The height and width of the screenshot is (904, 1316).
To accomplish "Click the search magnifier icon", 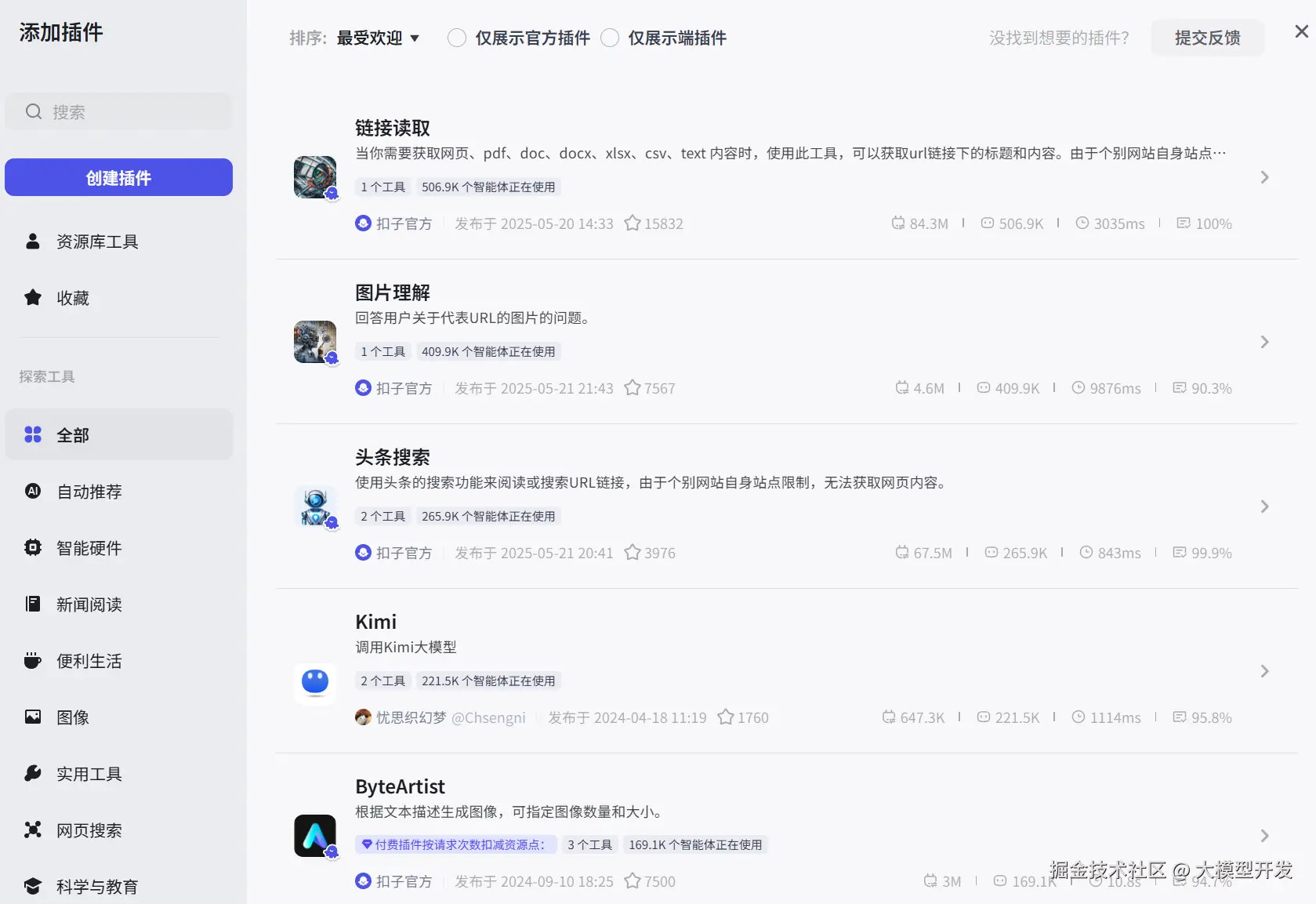I will pos(33,111).
